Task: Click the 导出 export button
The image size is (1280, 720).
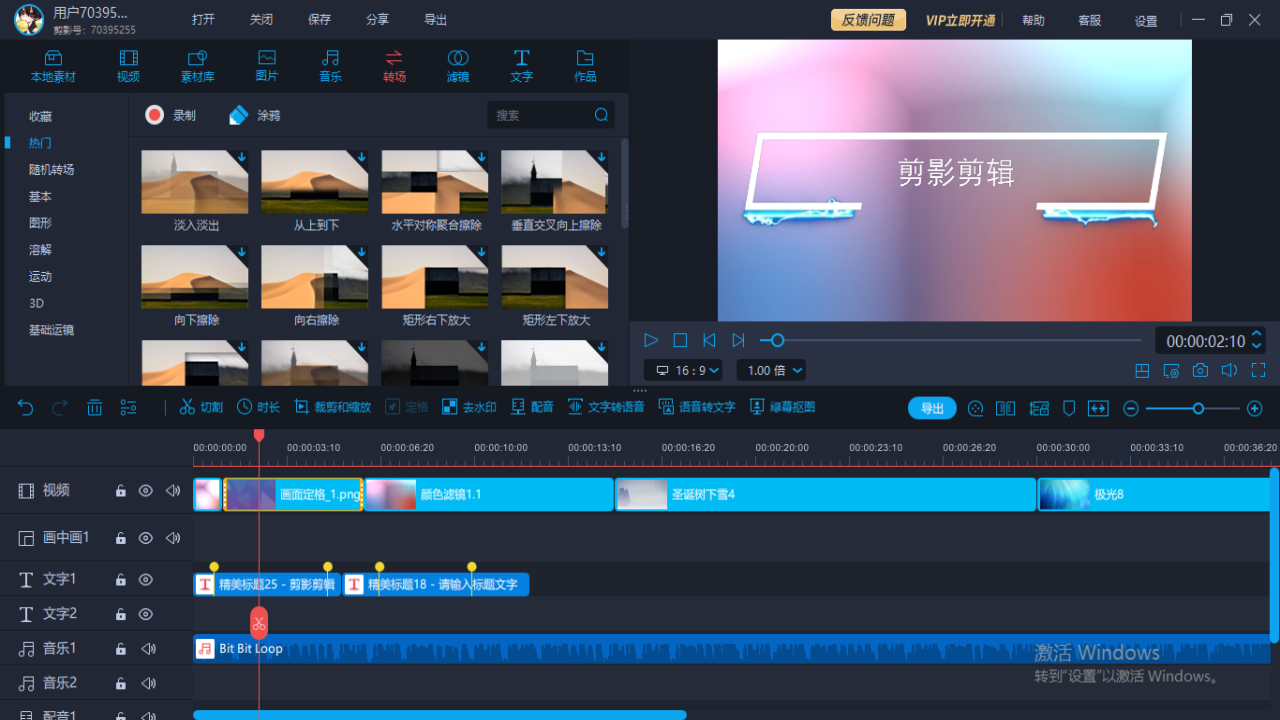Action: (x=931, y=407)
